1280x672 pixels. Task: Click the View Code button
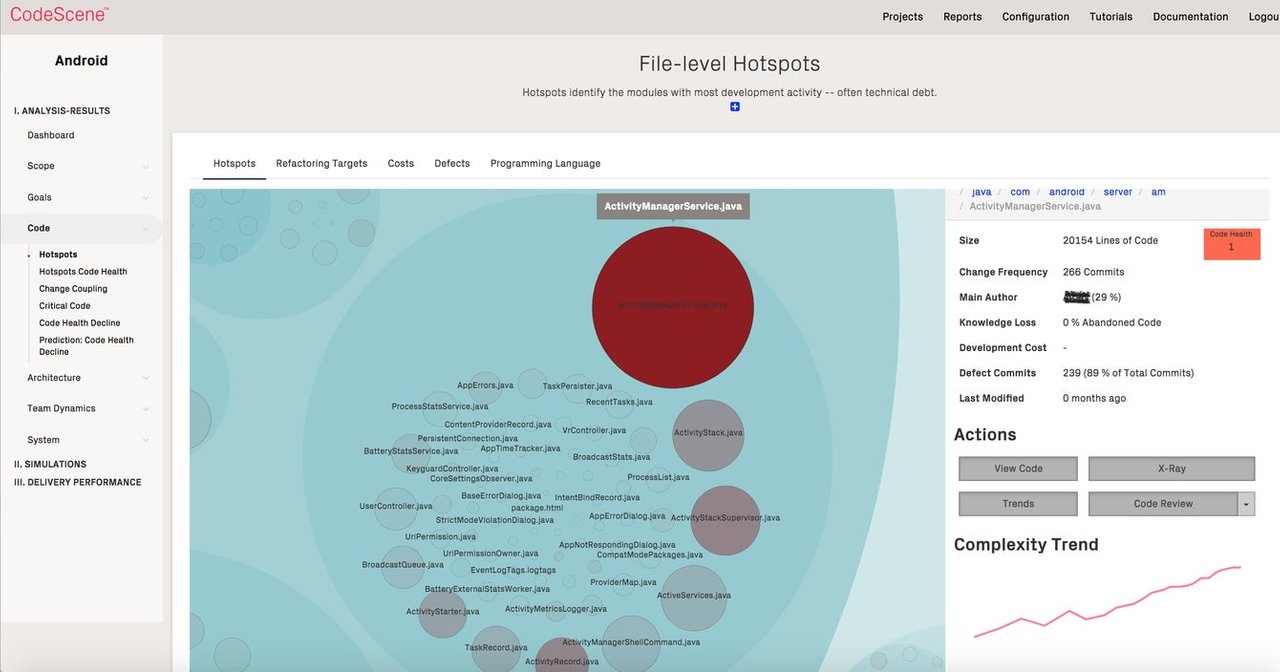tap(1018, 469)
